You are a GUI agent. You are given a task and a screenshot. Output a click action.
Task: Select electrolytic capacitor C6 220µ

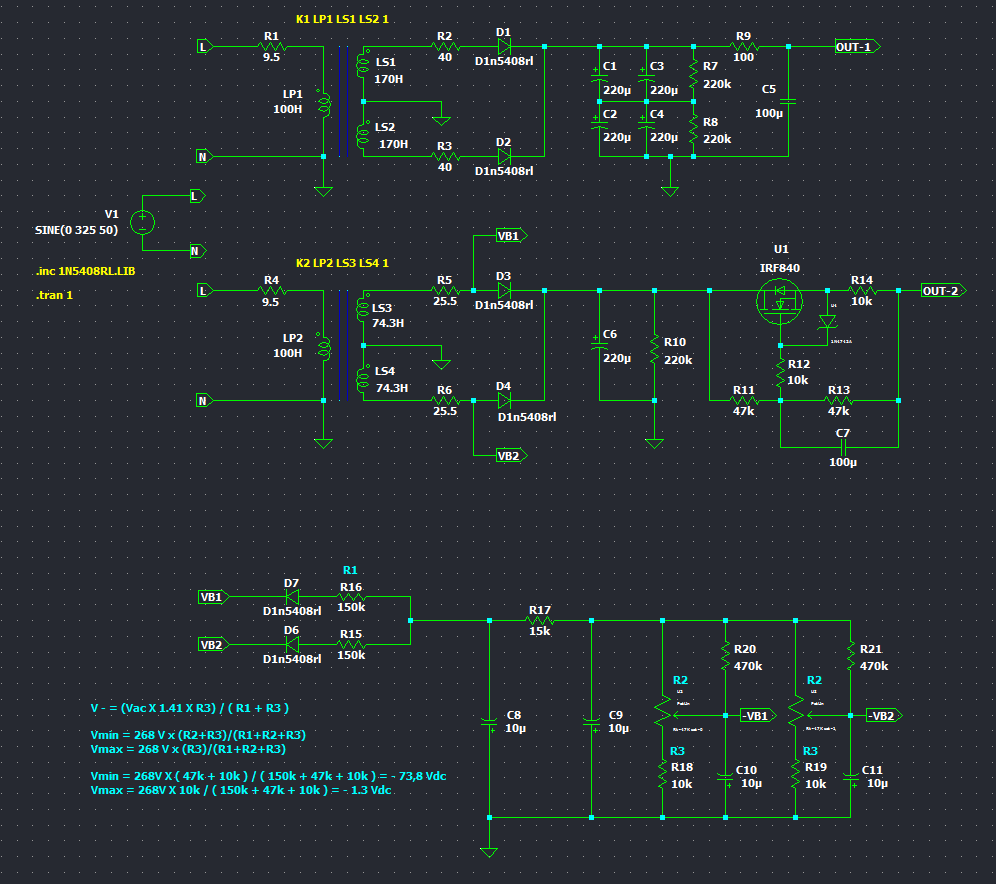pos(600,350)
